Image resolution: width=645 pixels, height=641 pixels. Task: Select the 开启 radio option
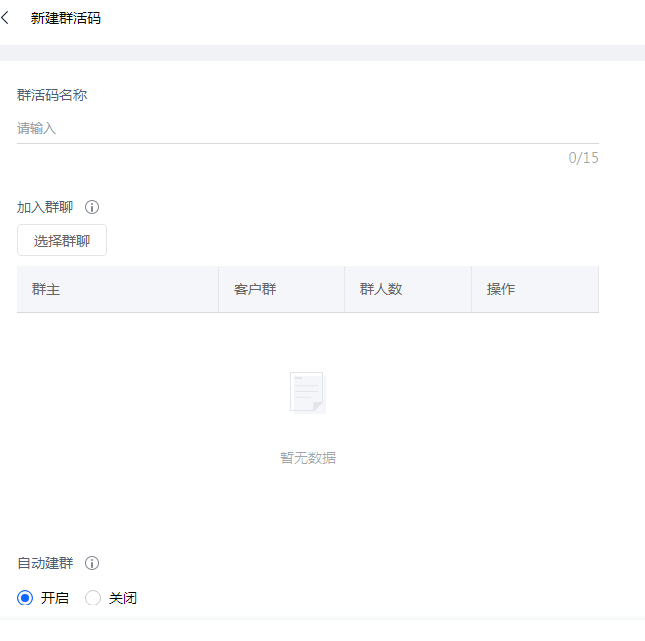click(x=26, y=598)
